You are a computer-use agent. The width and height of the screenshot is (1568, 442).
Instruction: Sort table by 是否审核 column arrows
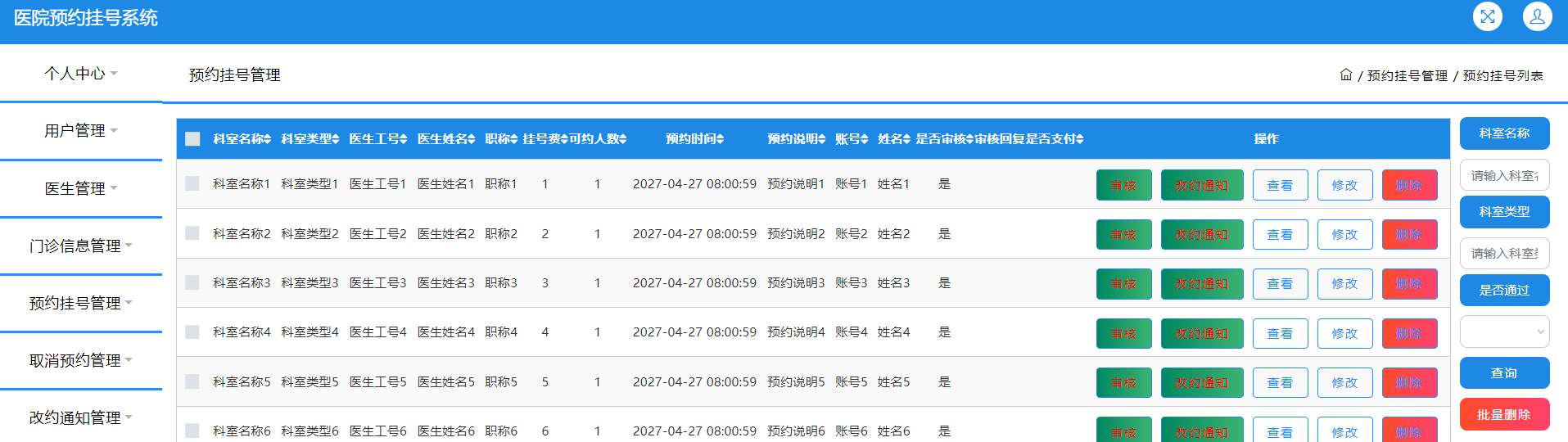(x=969, y=139)
